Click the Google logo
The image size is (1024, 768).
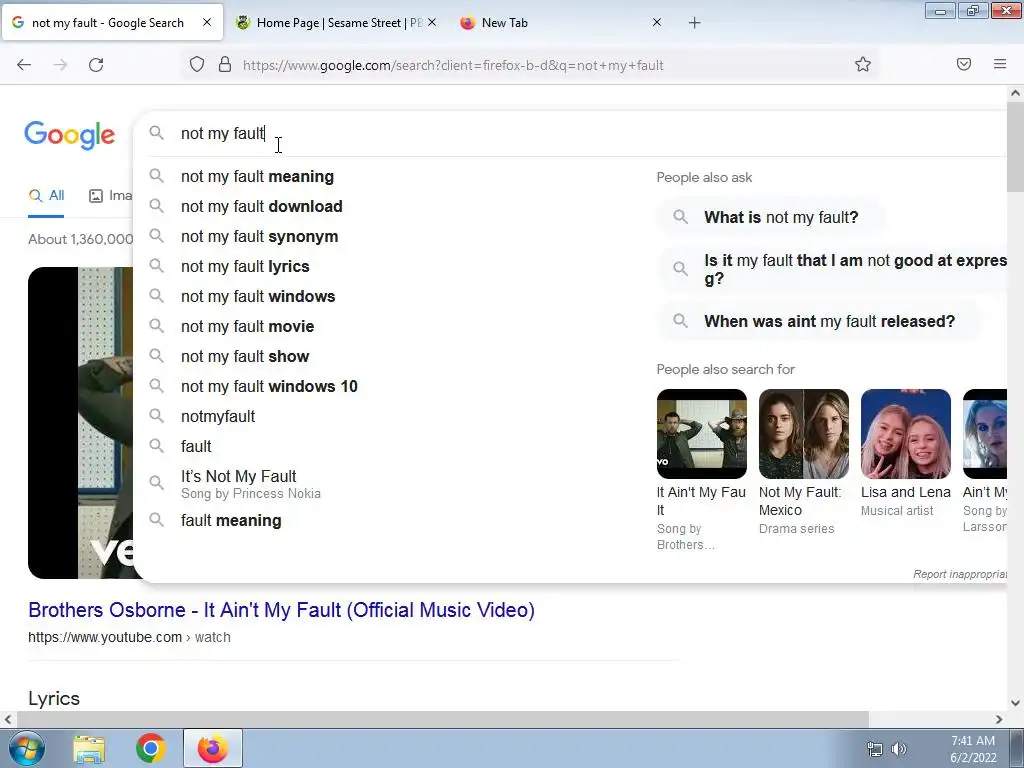point(70,135)
